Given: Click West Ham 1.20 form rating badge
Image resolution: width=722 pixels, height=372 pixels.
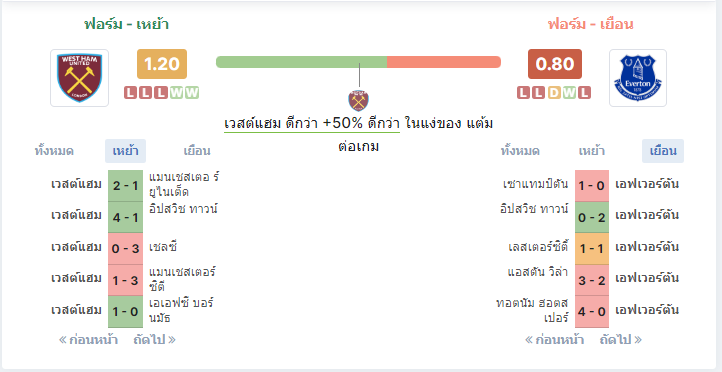Looking at the screenshot, I should click(x=162, y=64).
